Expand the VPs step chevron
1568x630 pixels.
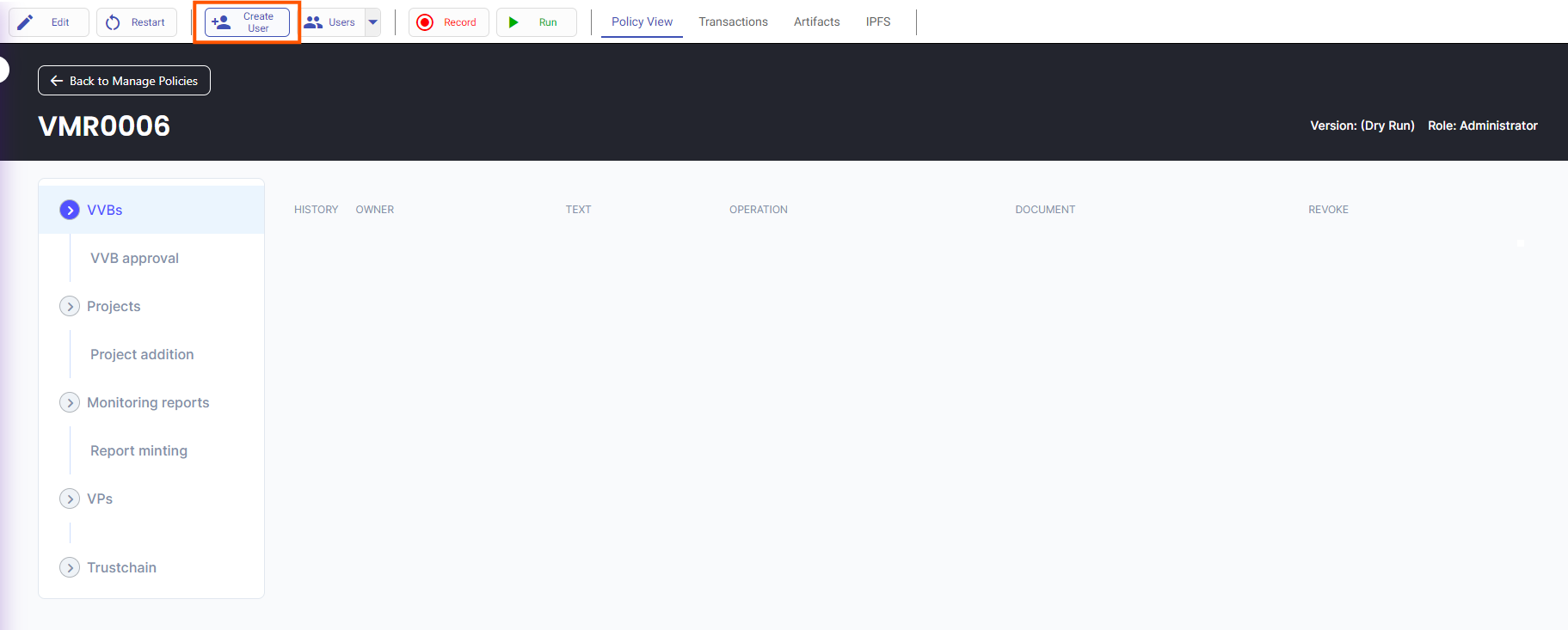click(70, 498)
